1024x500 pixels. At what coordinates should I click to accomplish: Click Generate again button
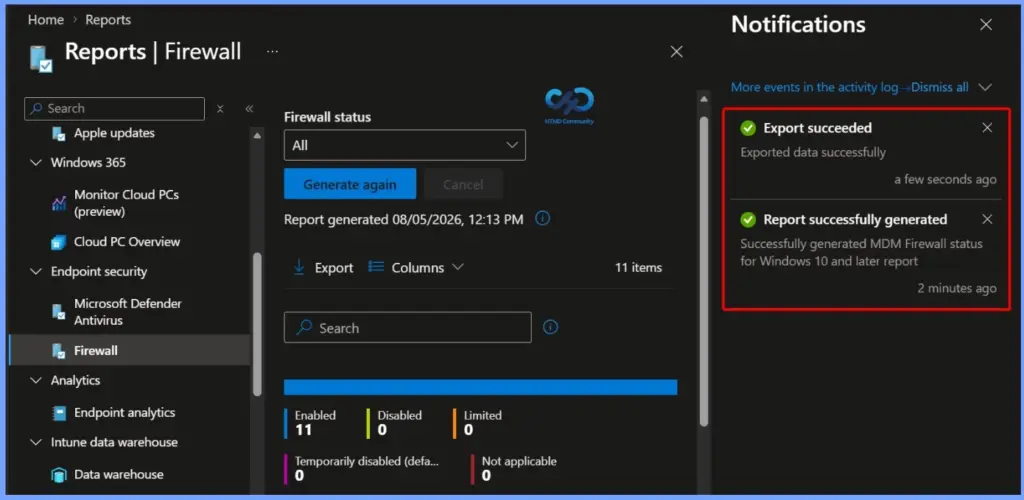[350, 184]
